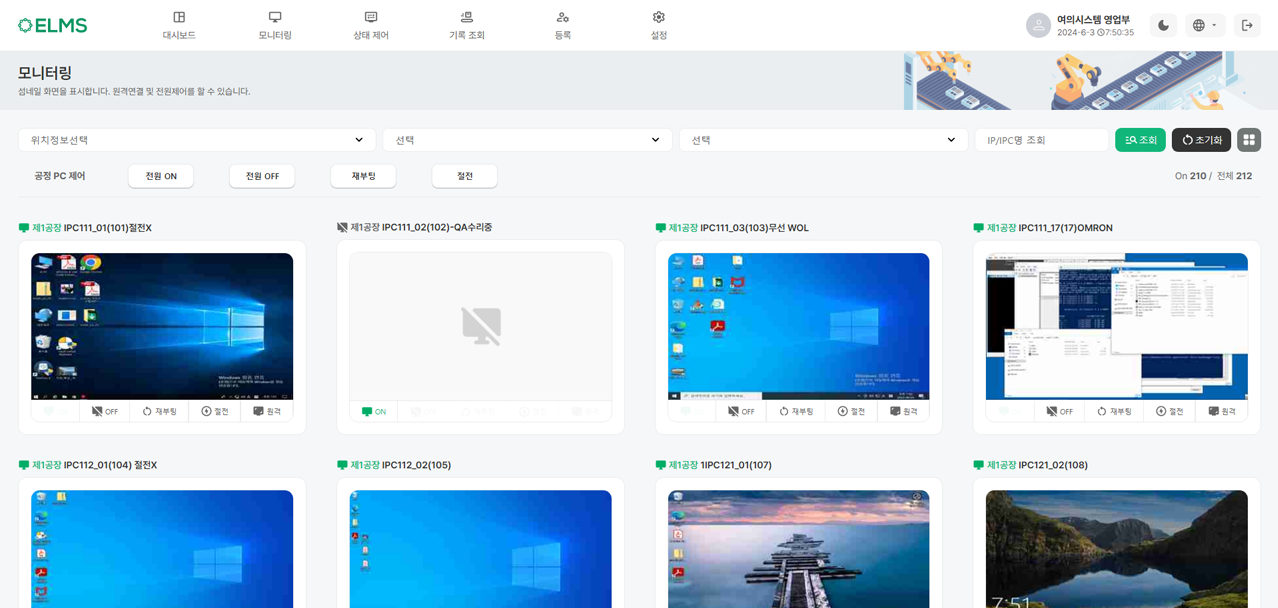Open the third 선택 dropdown

click(823, 140)
